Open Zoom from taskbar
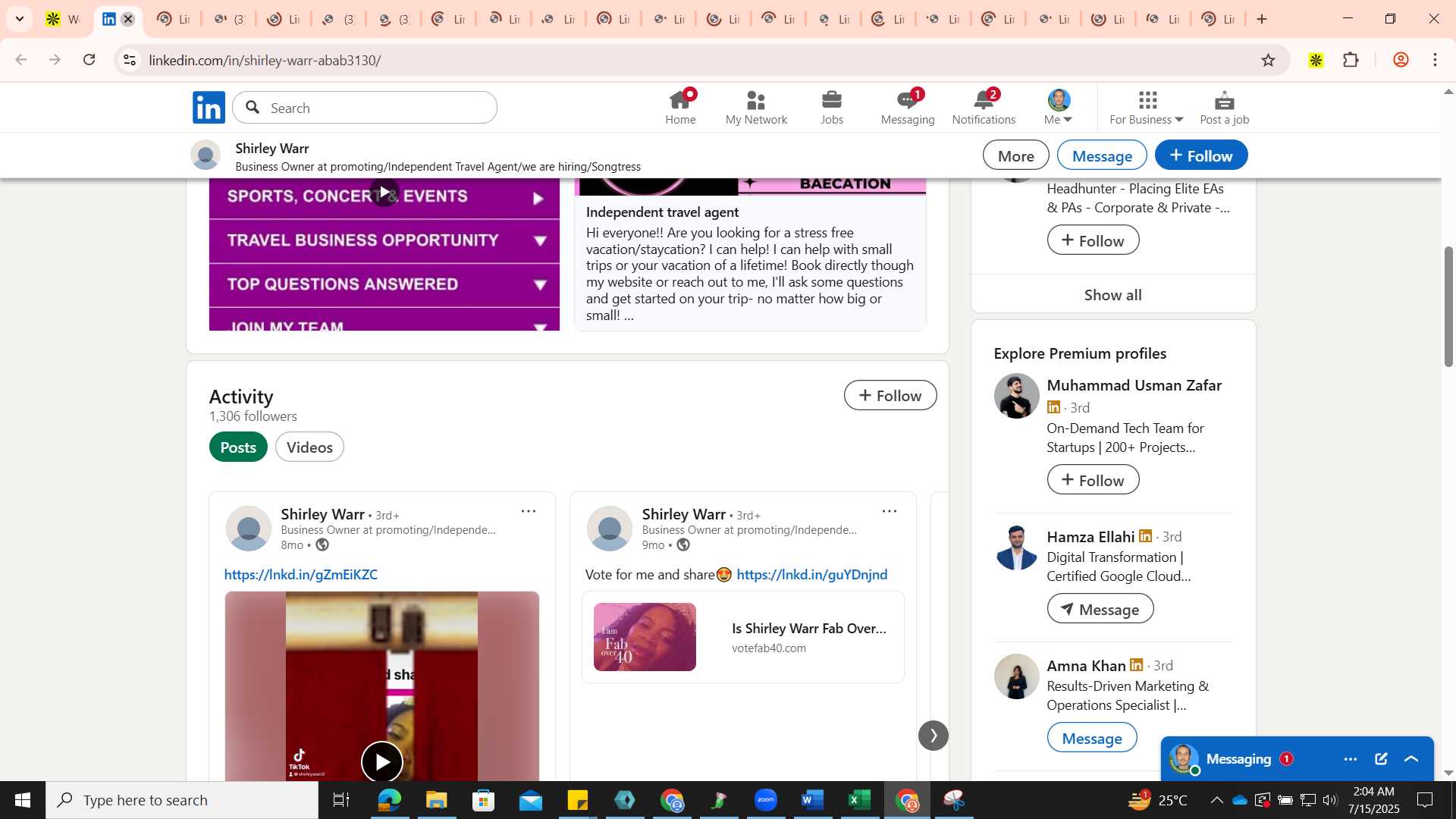1456x819 pixels. coord(765,800)
